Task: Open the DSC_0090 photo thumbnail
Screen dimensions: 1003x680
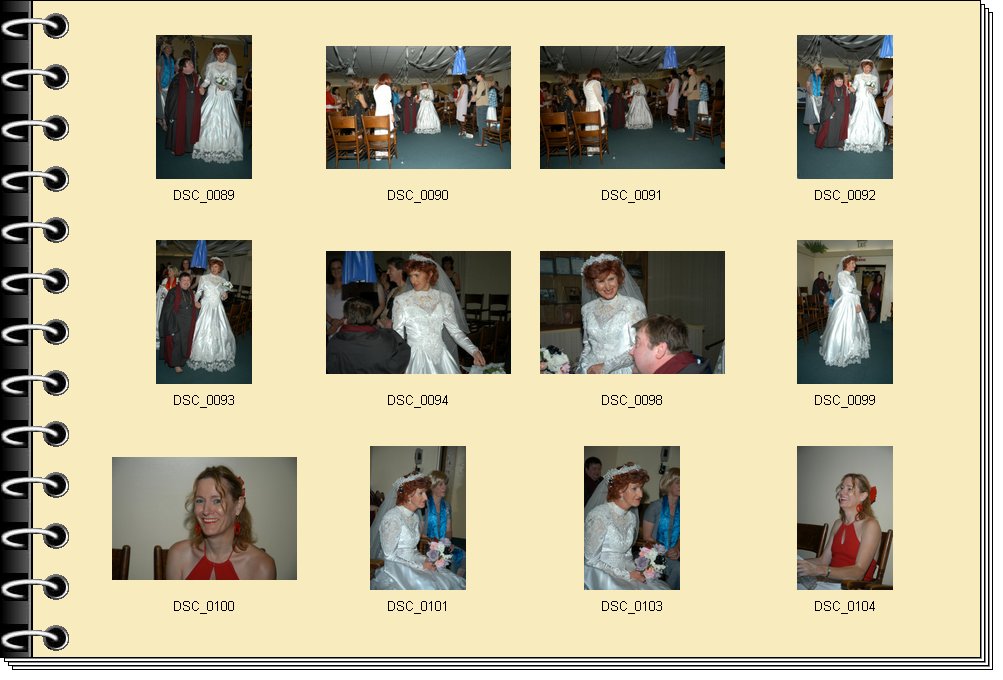Action: tap(418, 107)
